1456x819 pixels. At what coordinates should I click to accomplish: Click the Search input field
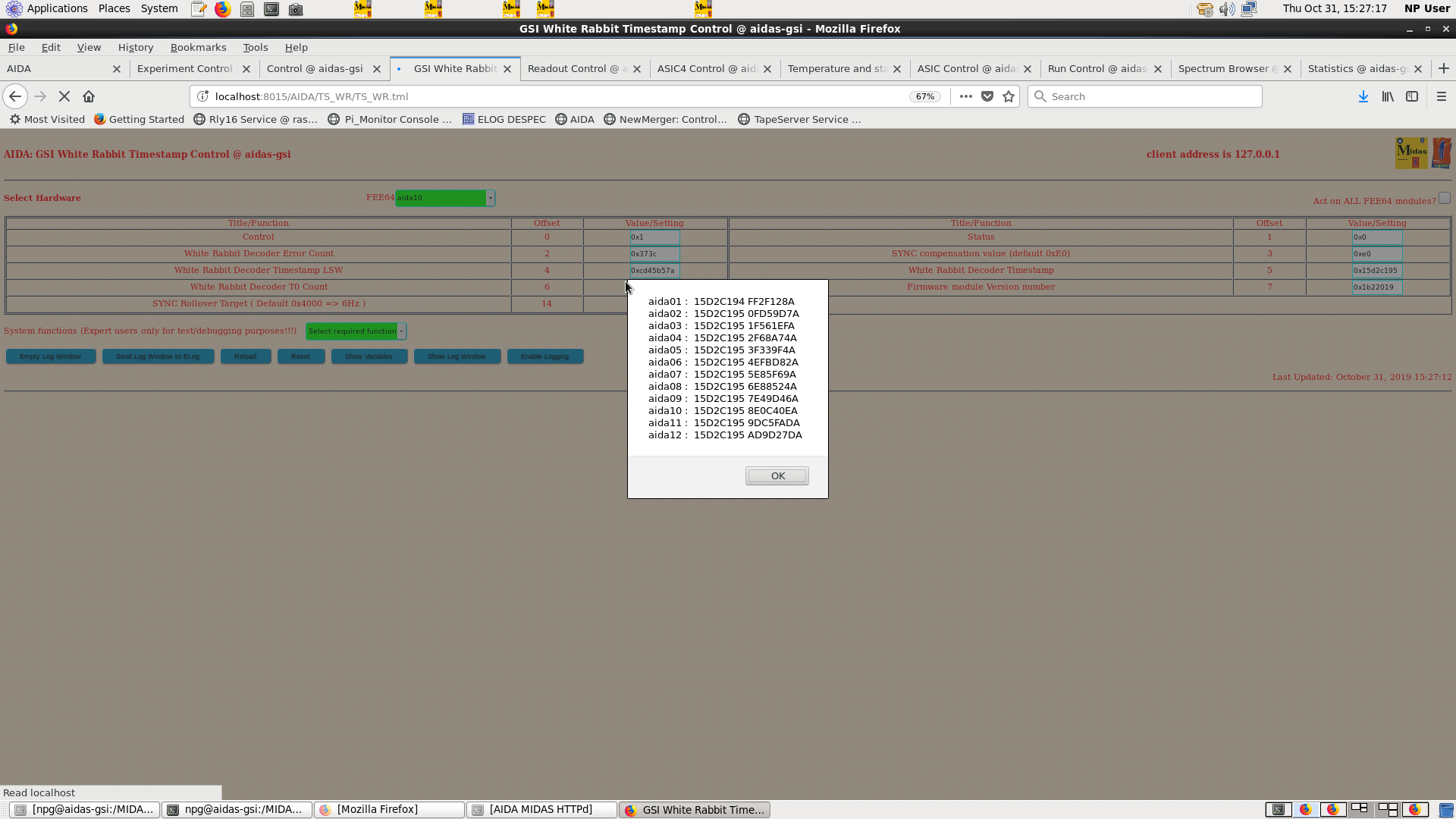click(1145, 96)
